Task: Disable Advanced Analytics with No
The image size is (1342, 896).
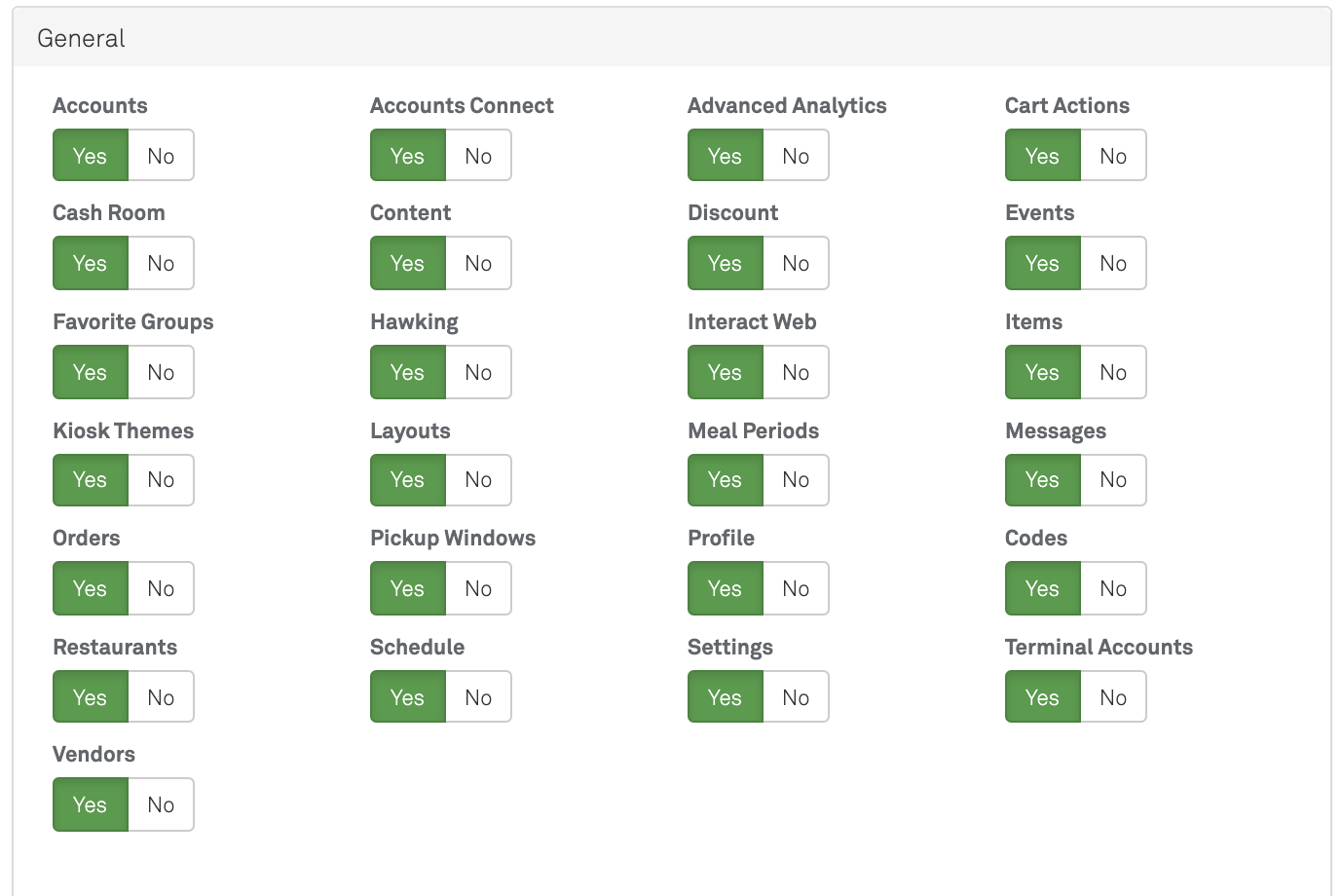Action: pyautogui.click(x=796, y=156)
